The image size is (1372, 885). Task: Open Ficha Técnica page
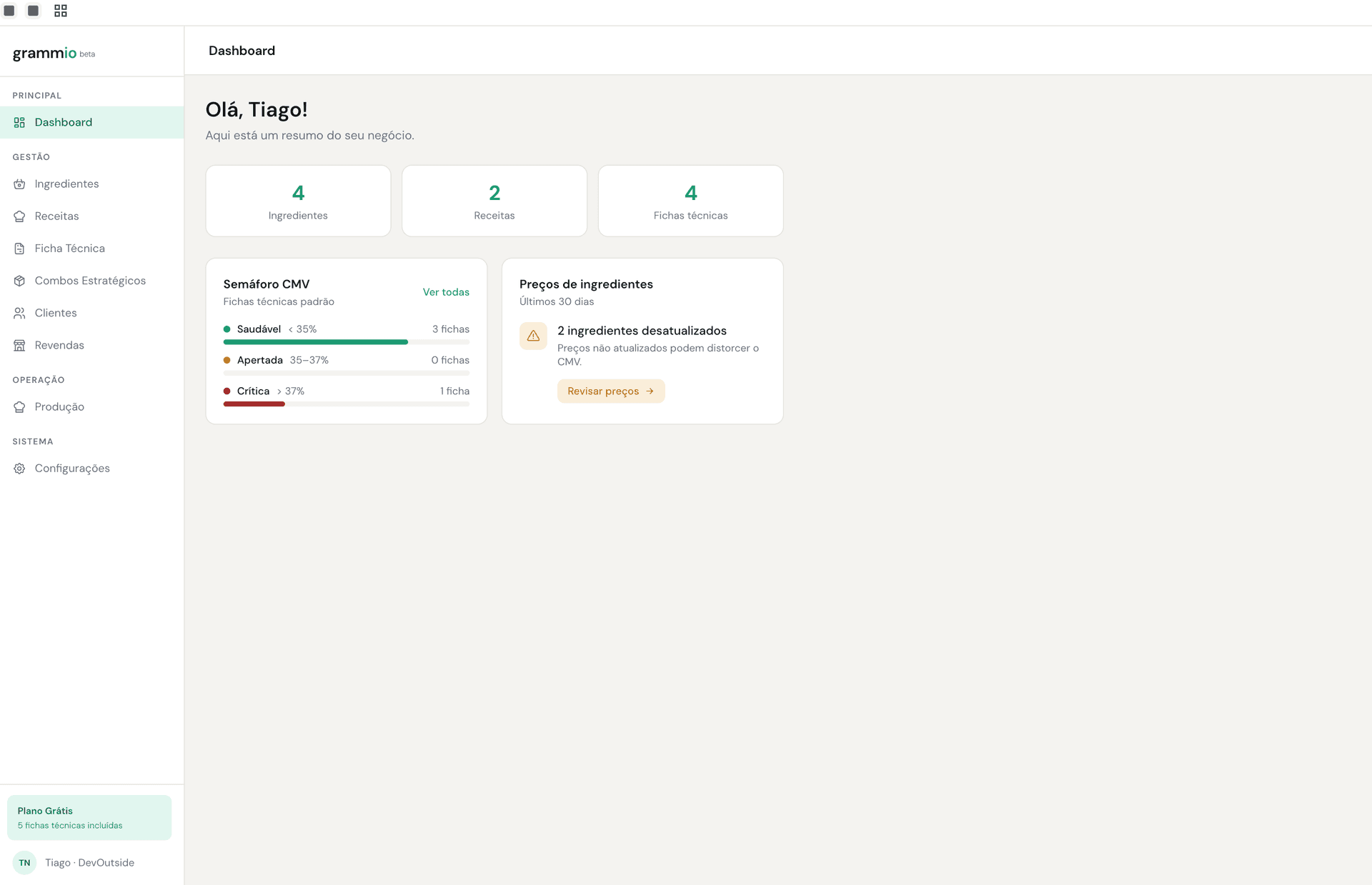(91, 249)
